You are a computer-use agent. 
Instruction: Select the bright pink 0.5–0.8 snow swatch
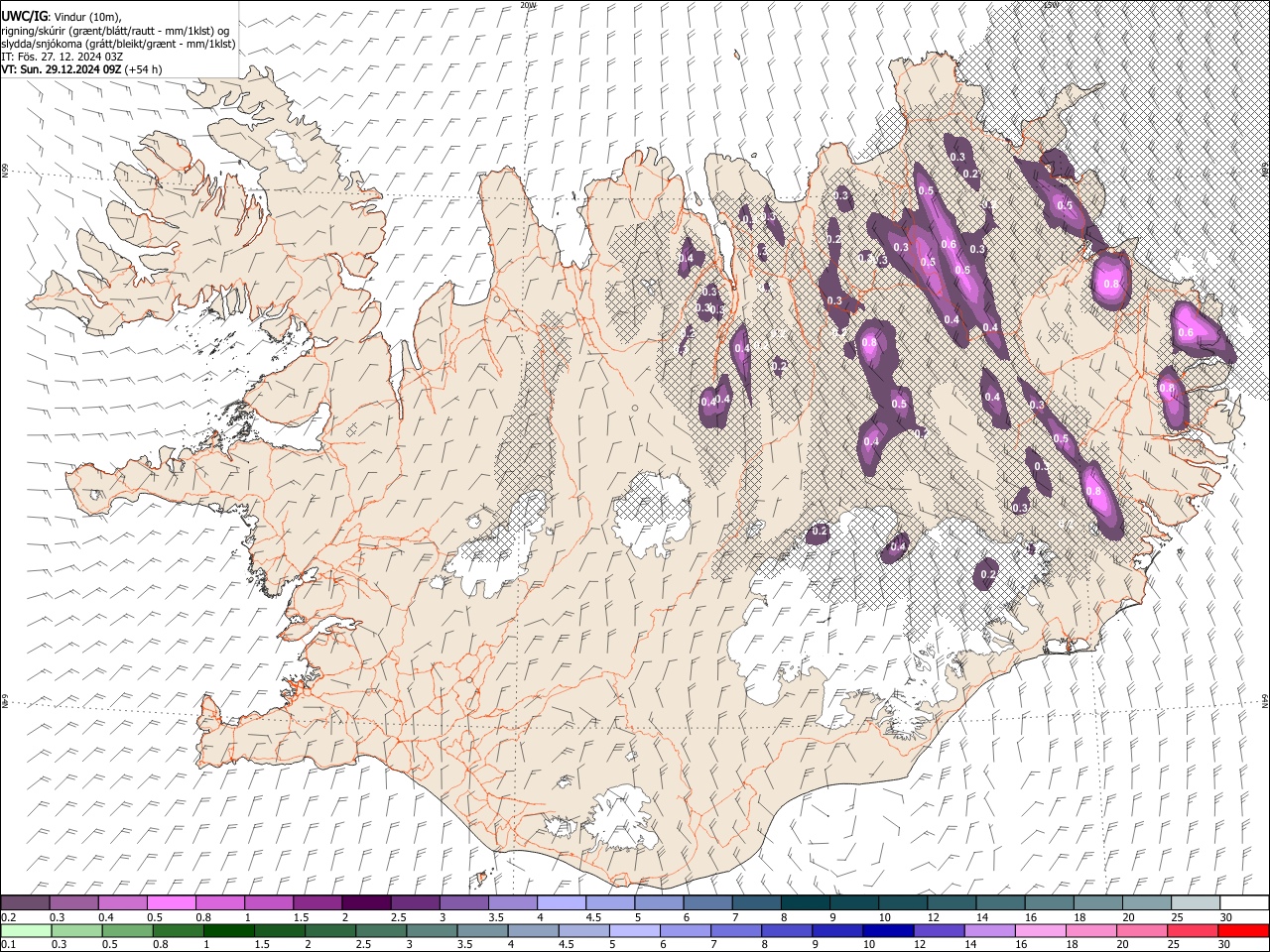[171, 902]
